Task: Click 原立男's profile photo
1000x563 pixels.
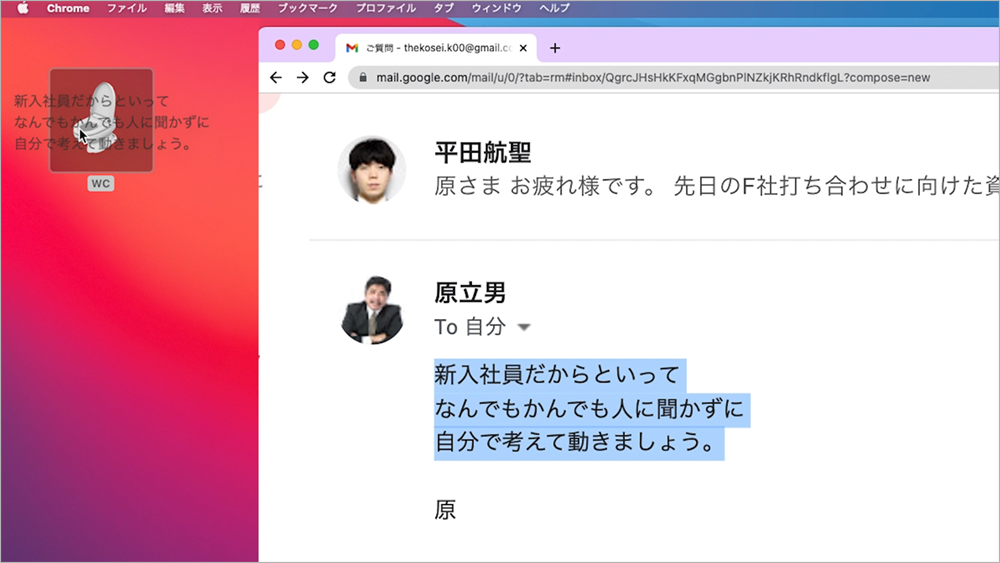Action: point(371,310)
